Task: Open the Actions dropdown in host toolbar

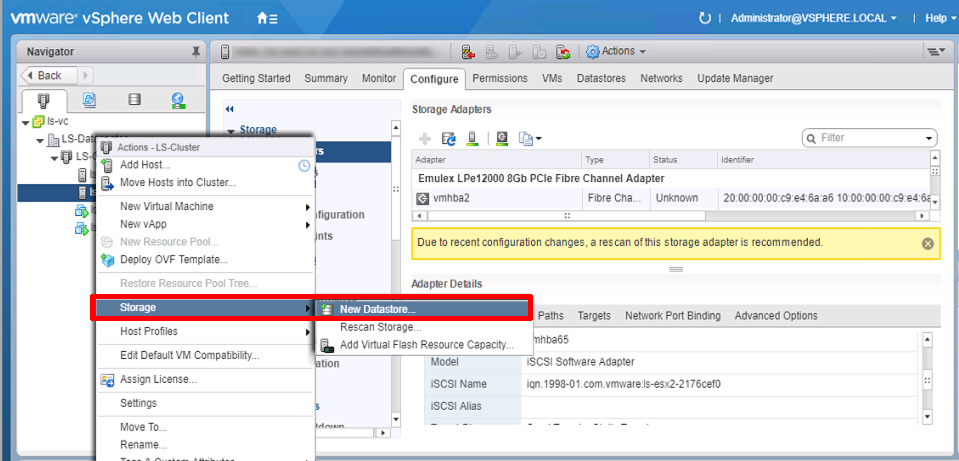Action: 623,51
